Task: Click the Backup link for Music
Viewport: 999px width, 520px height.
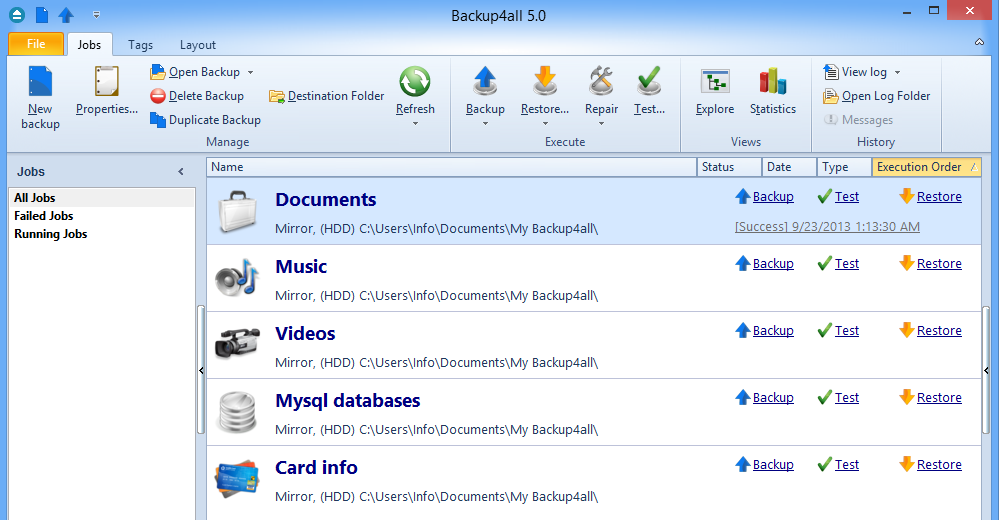Action: (x=773, y=264)
